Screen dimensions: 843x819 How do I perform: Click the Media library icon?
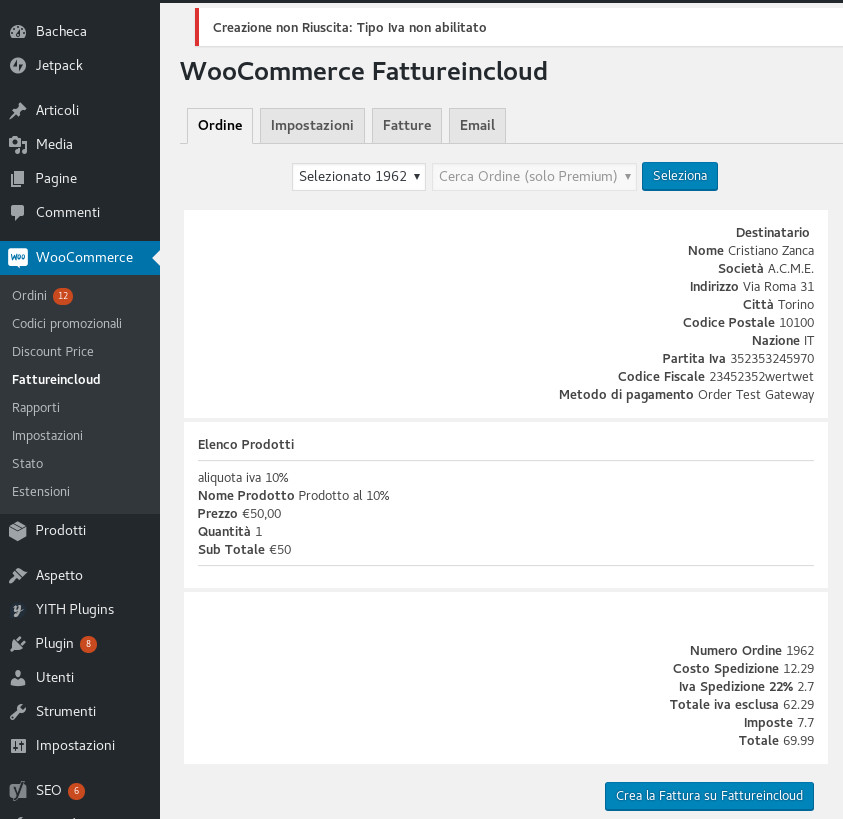point(18,145)
